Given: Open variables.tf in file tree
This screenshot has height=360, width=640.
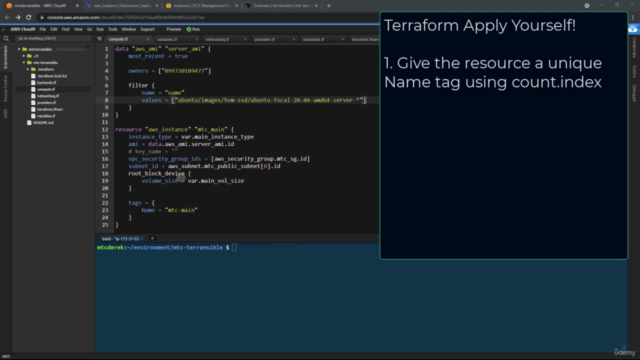Looking at the screenshot, I should click(46, 116).
